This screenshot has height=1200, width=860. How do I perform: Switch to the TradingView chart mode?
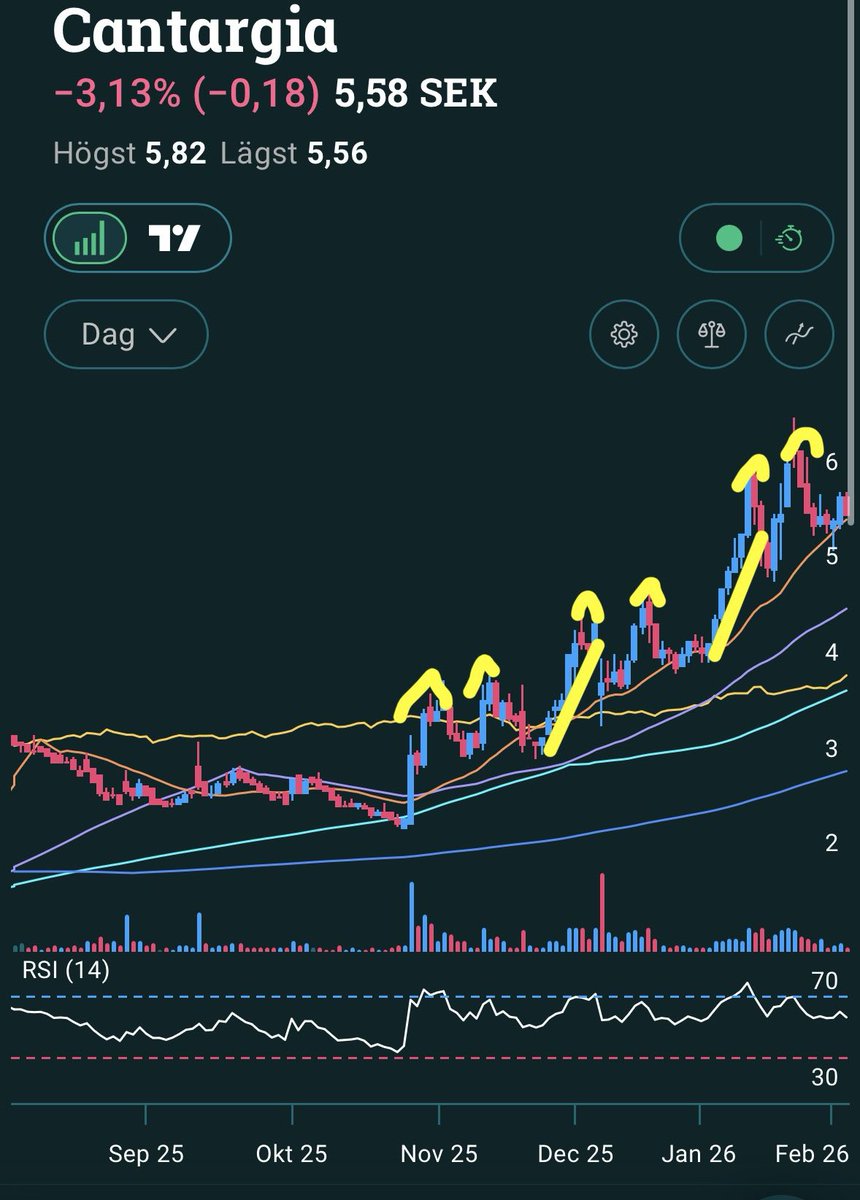coord(175,239)
